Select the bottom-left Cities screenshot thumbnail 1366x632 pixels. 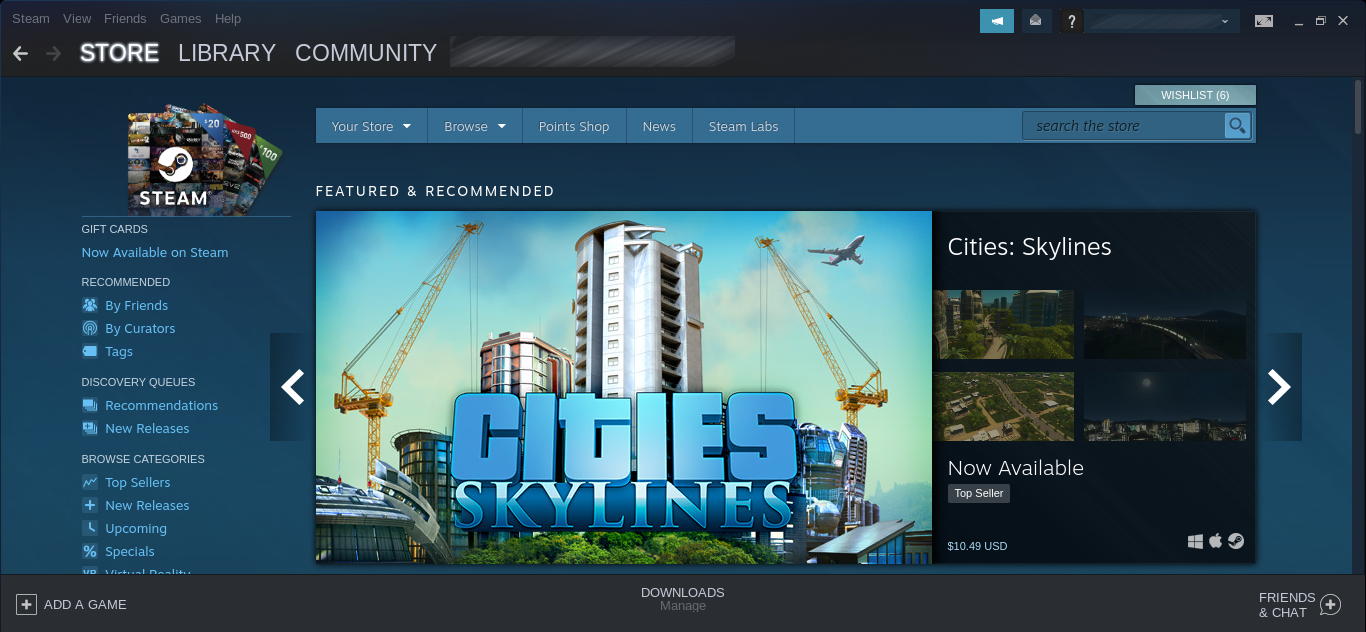[1004, 406]
